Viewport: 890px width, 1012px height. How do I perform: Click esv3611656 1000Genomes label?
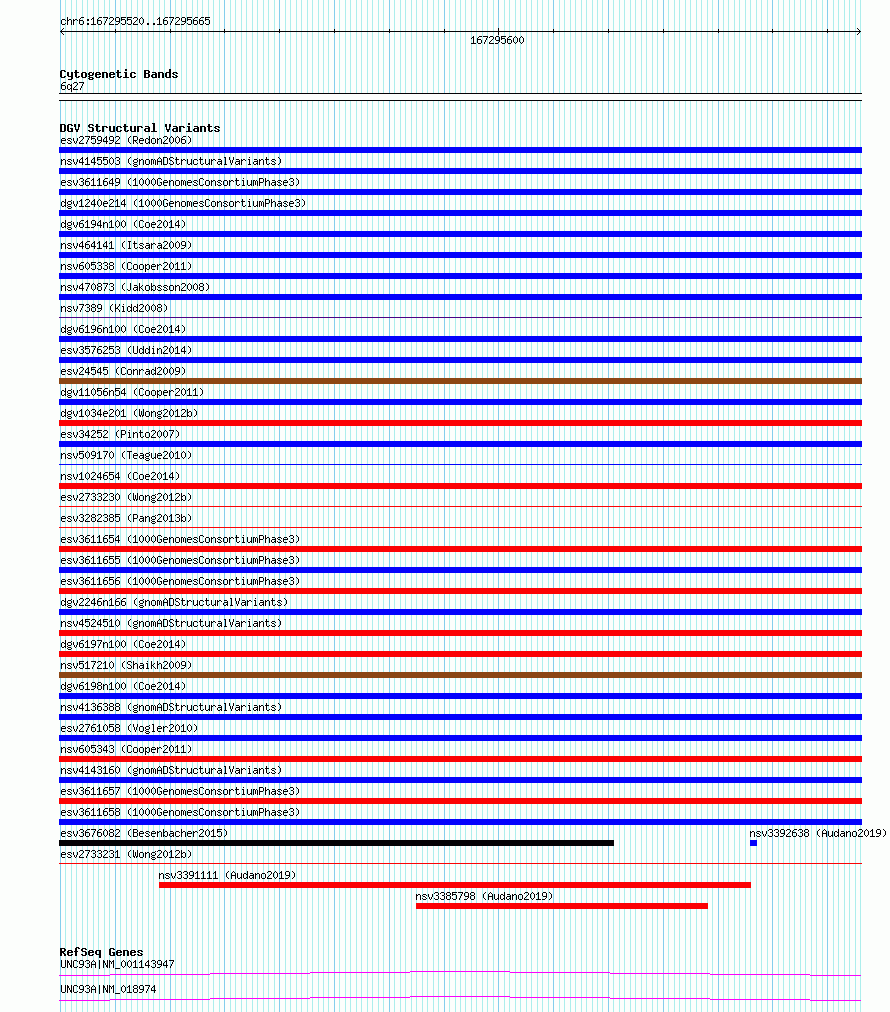(180, 581)
